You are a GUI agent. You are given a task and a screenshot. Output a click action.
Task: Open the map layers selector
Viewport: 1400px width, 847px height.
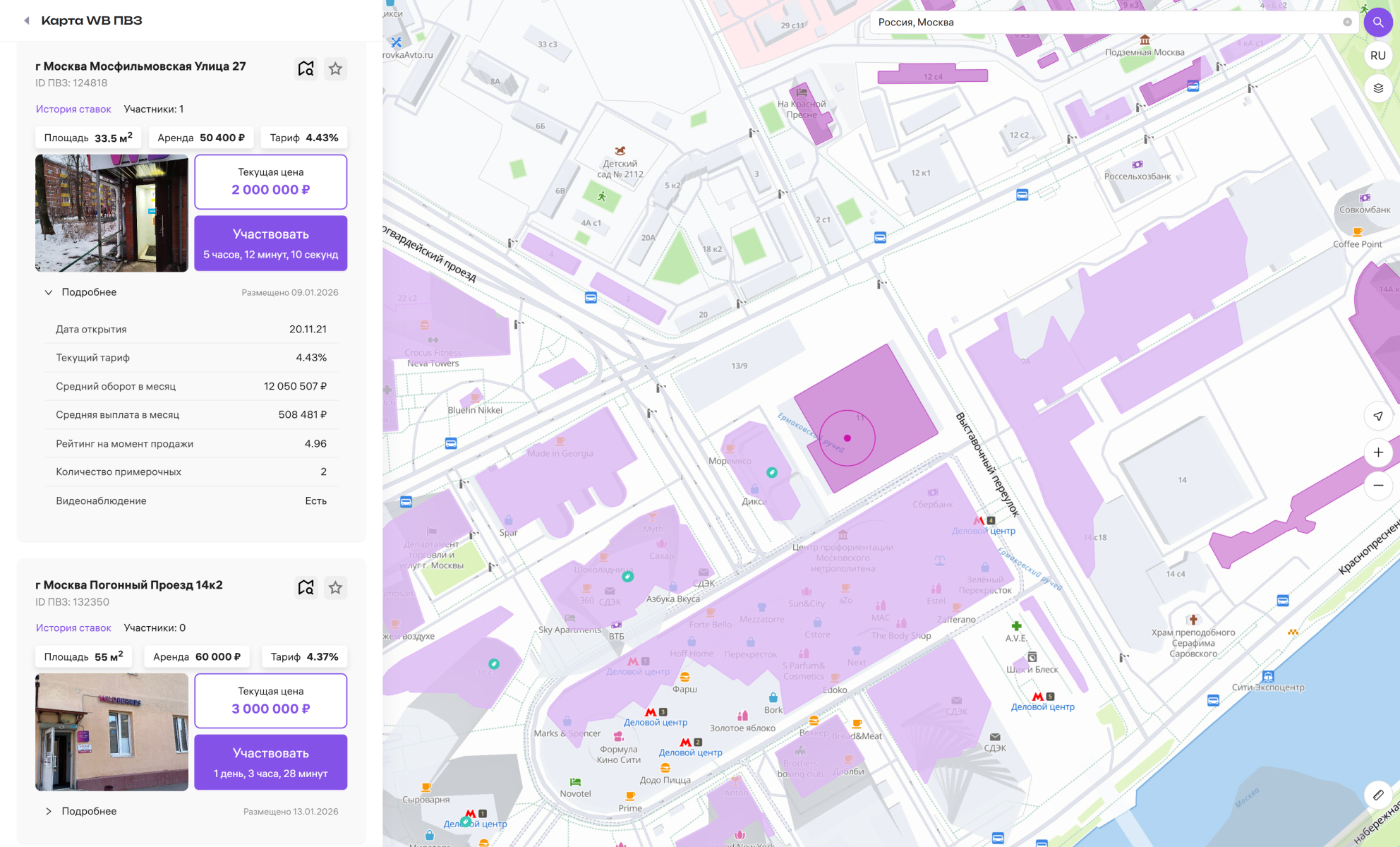click(x=1377, y=88)
